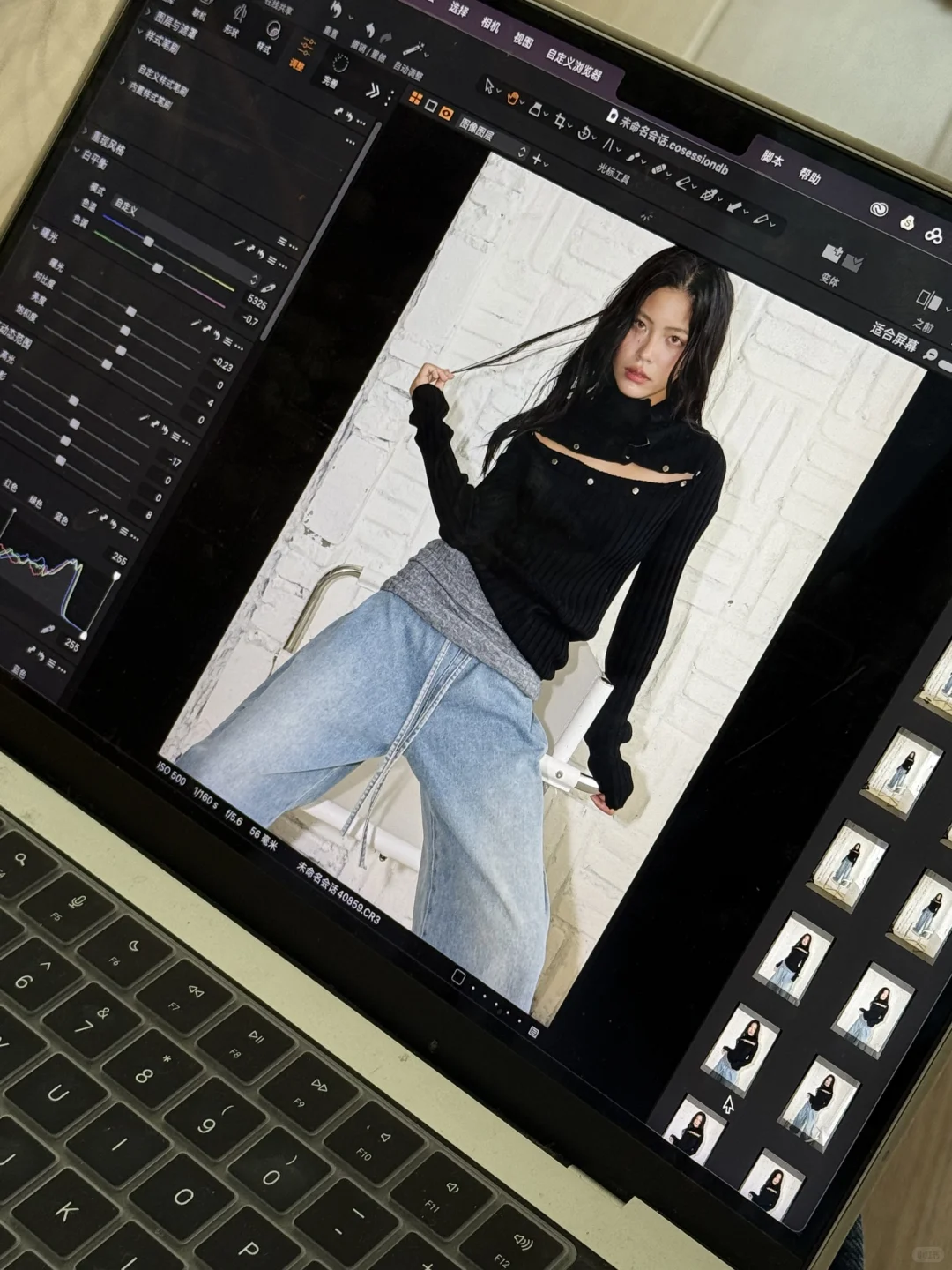Click the 适合屏幕 fit screen button
This screenshot has height=1270, width=952.
tap(893, 338)
